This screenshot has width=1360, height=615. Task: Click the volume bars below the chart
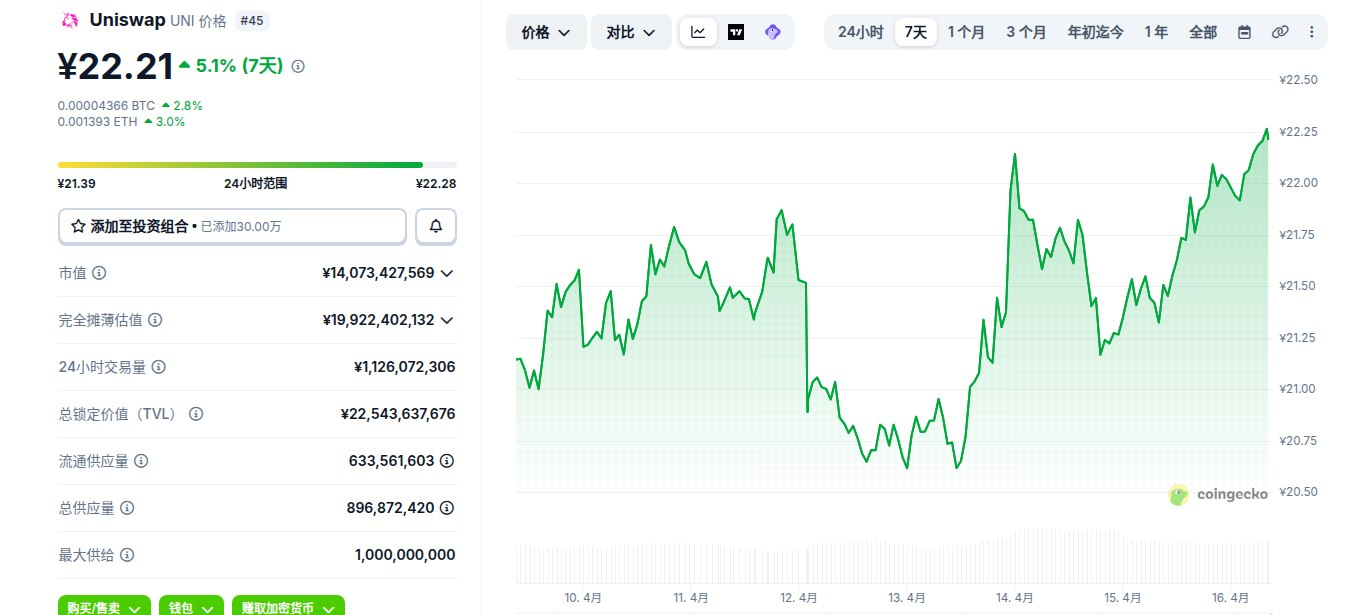click(x=892, y=556)
